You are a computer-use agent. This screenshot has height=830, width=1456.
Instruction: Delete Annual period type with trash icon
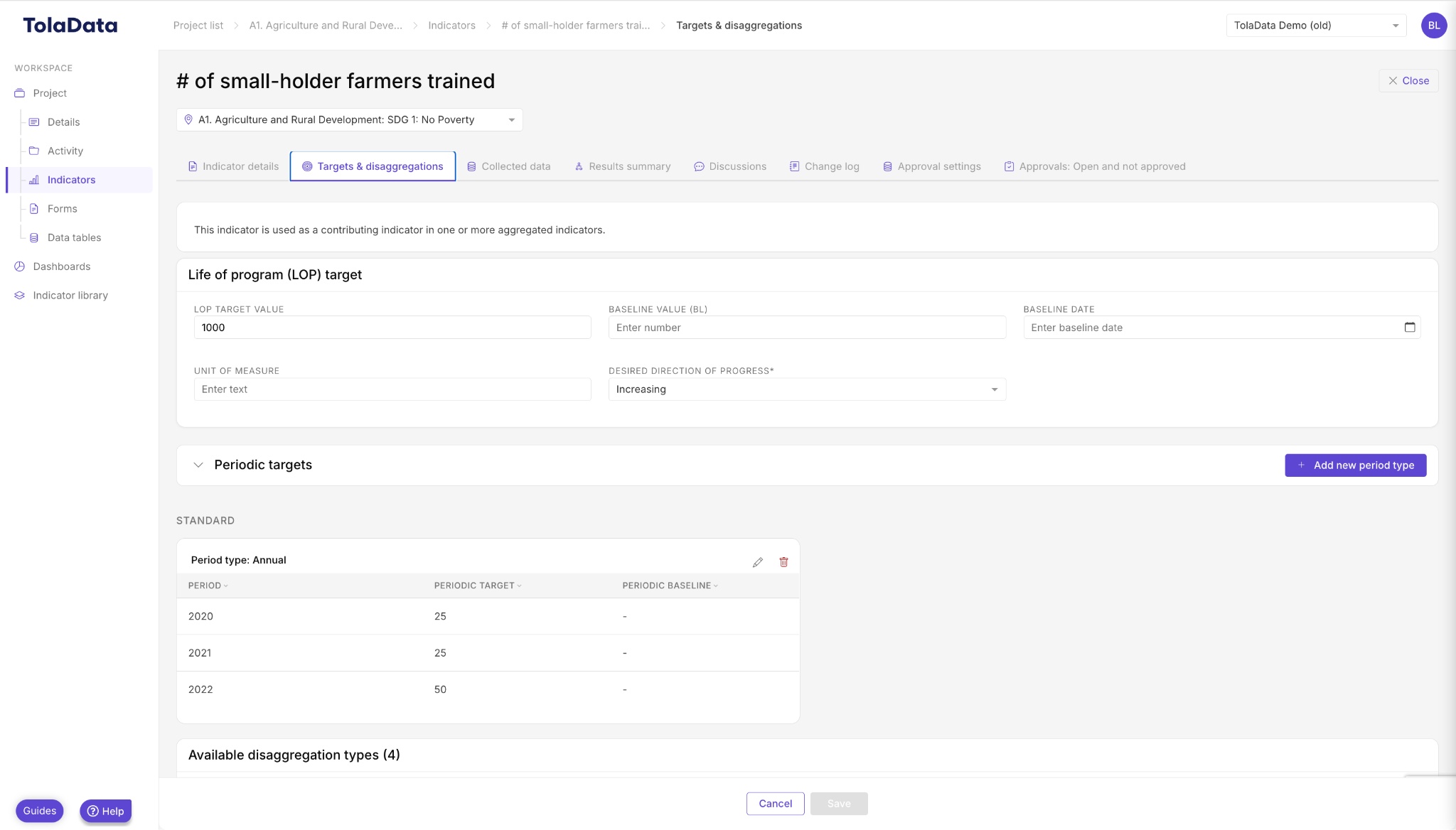point(783,562)
